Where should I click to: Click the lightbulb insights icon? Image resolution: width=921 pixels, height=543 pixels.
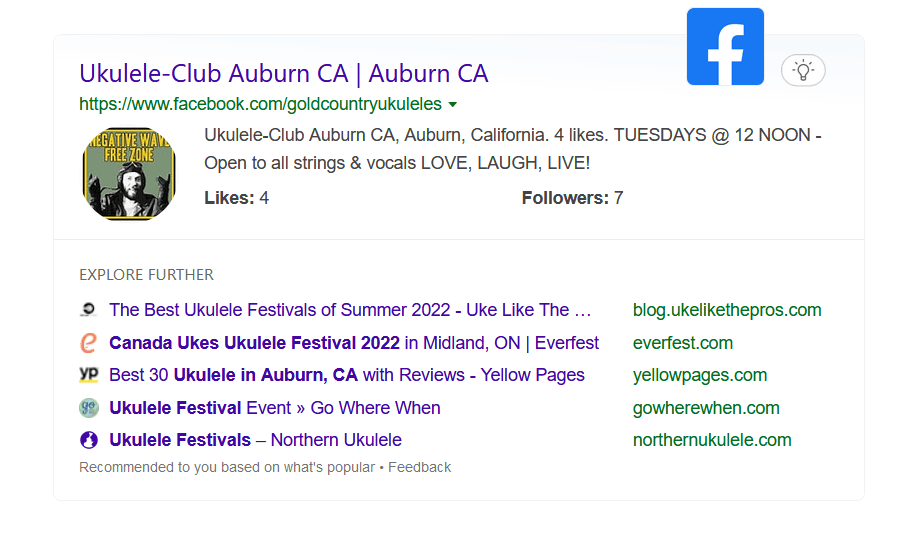[803, 70]
